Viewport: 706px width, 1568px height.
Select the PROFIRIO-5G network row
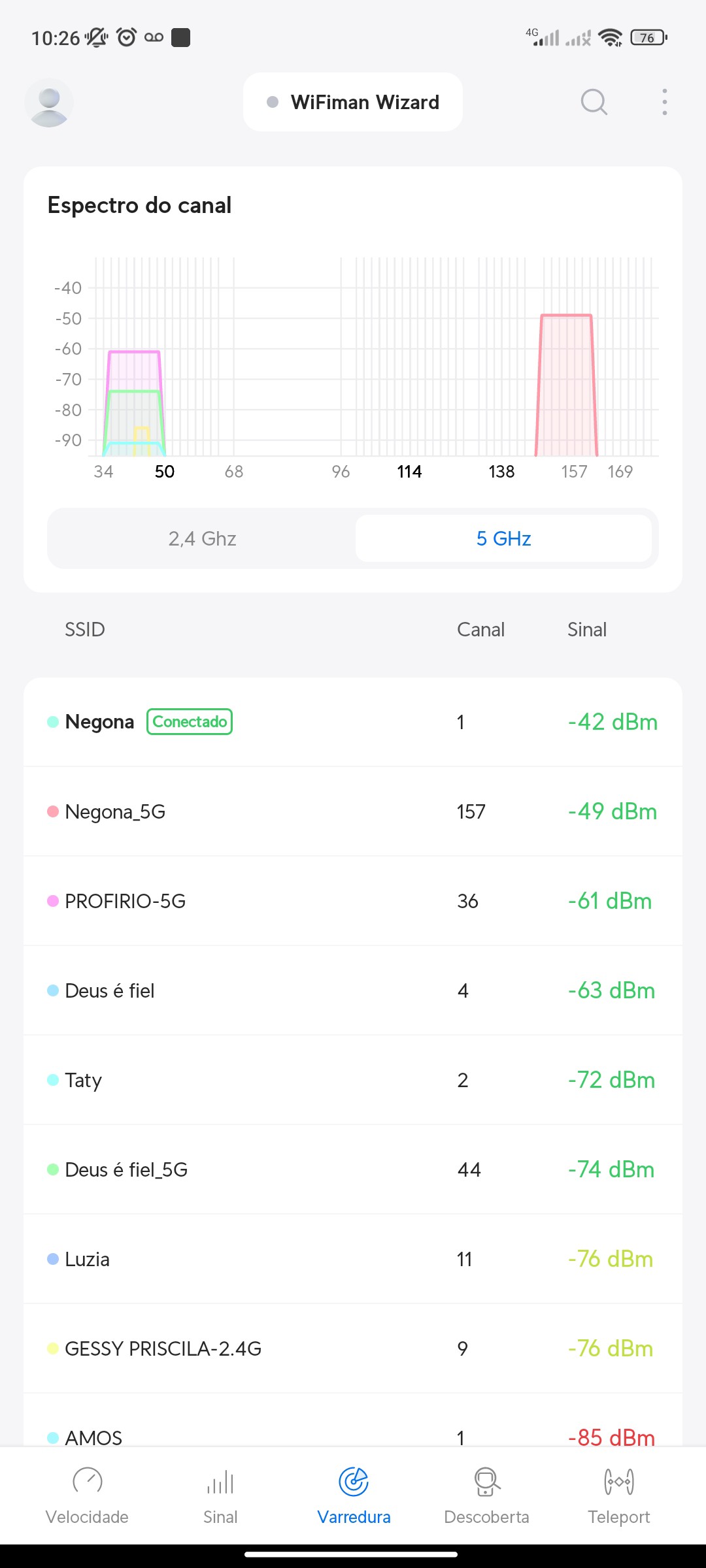point(353,901)
